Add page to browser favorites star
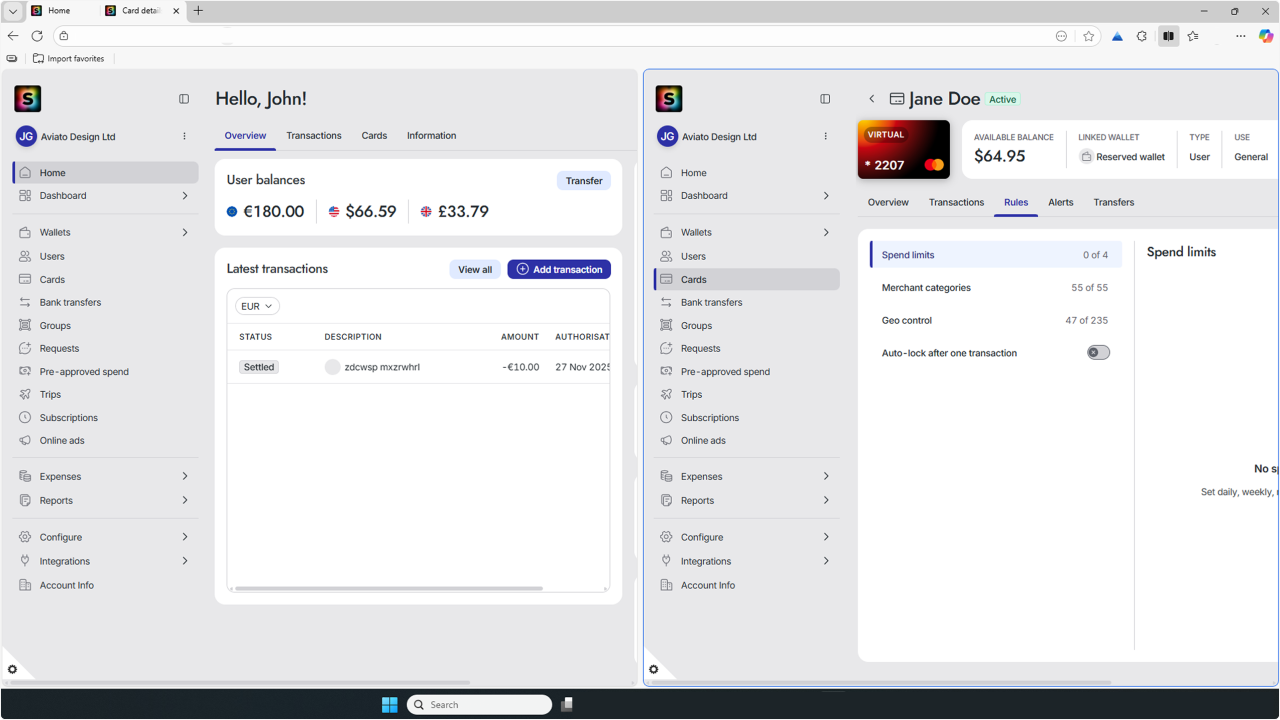1280x720 pixels. pyautogui.click(x=1089, y=36)
